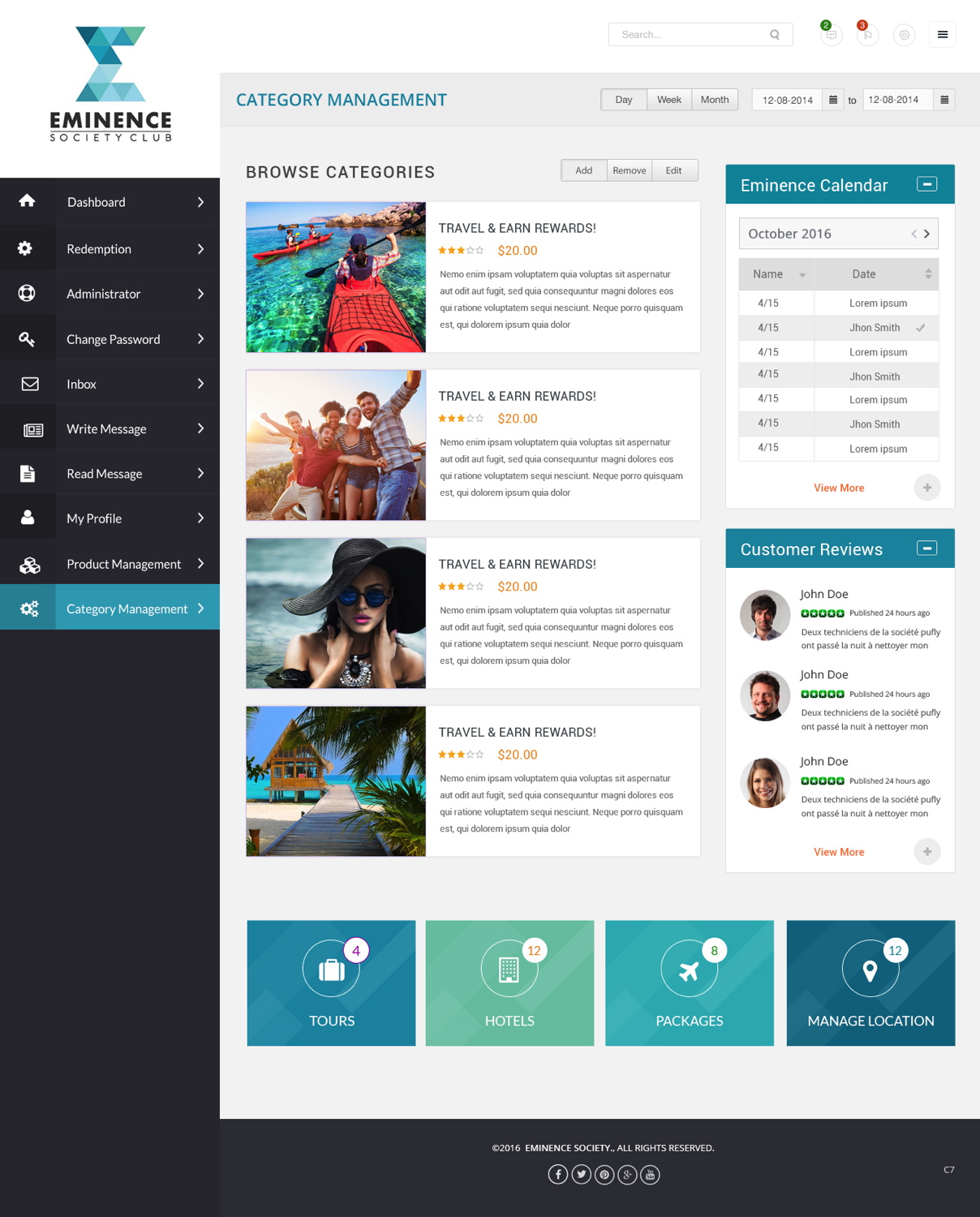The width and height of the screenshot is (980, 1217).
Task: Collapse the Eminence Calendar panel
Action: click(926, 184)
